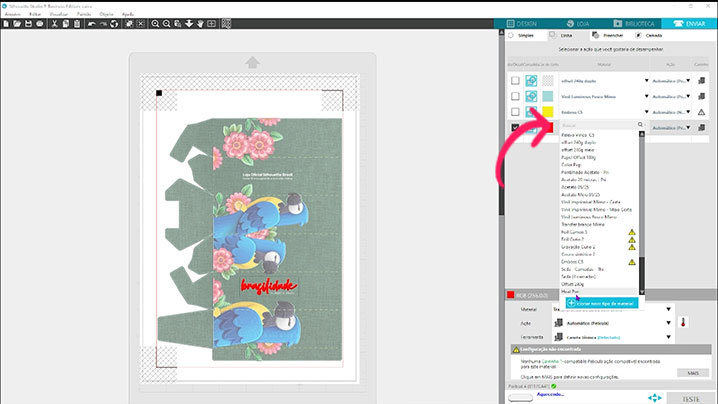Open the material dropdown in the yellow row
The height and width of the screenshot is (404, 718).
[x=646, y=112]
